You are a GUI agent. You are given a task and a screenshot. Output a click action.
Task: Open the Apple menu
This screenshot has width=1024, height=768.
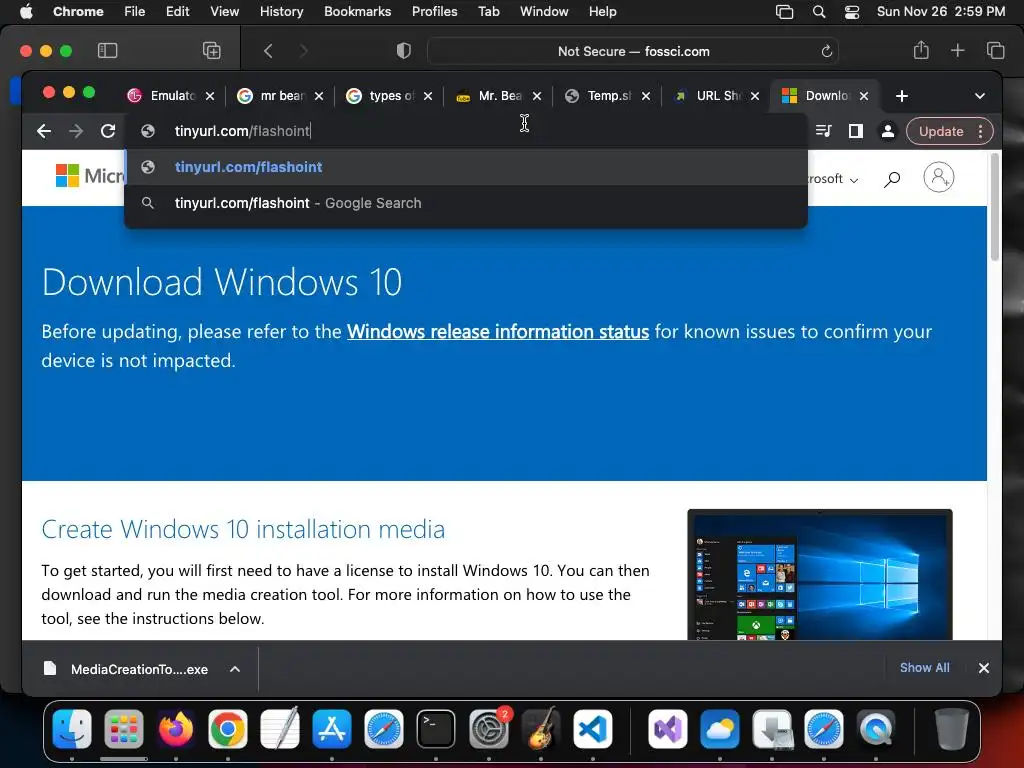pos(26,11)
